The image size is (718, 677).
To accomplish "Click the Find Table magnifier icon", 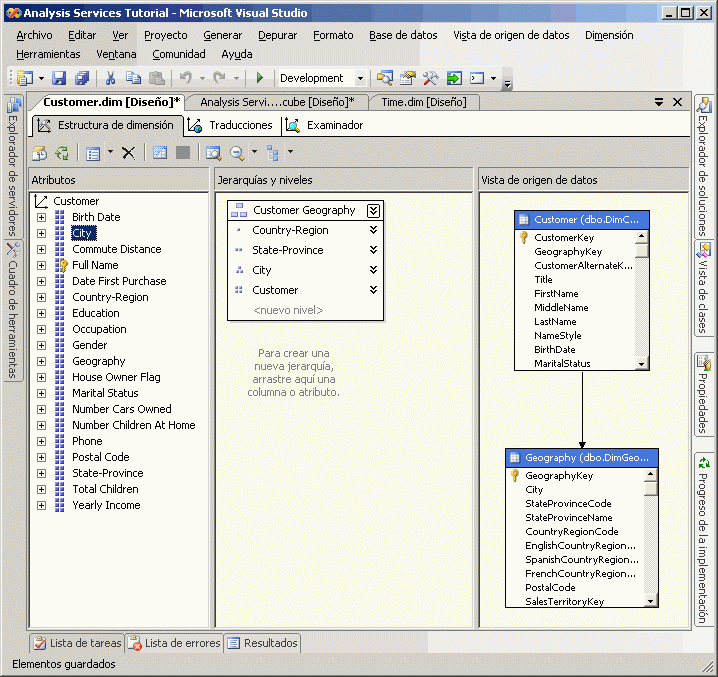I will [213, 153].
